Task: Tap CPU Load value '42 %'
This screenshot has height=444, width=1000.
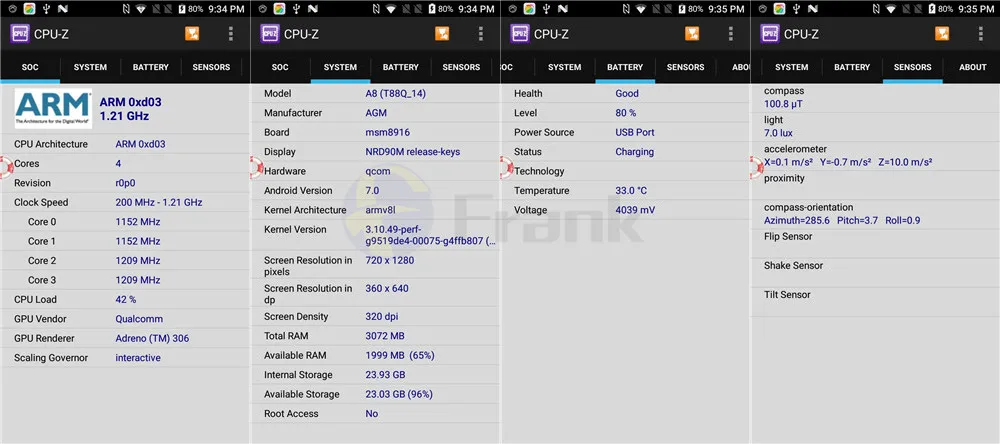Action: pos(126,299)
